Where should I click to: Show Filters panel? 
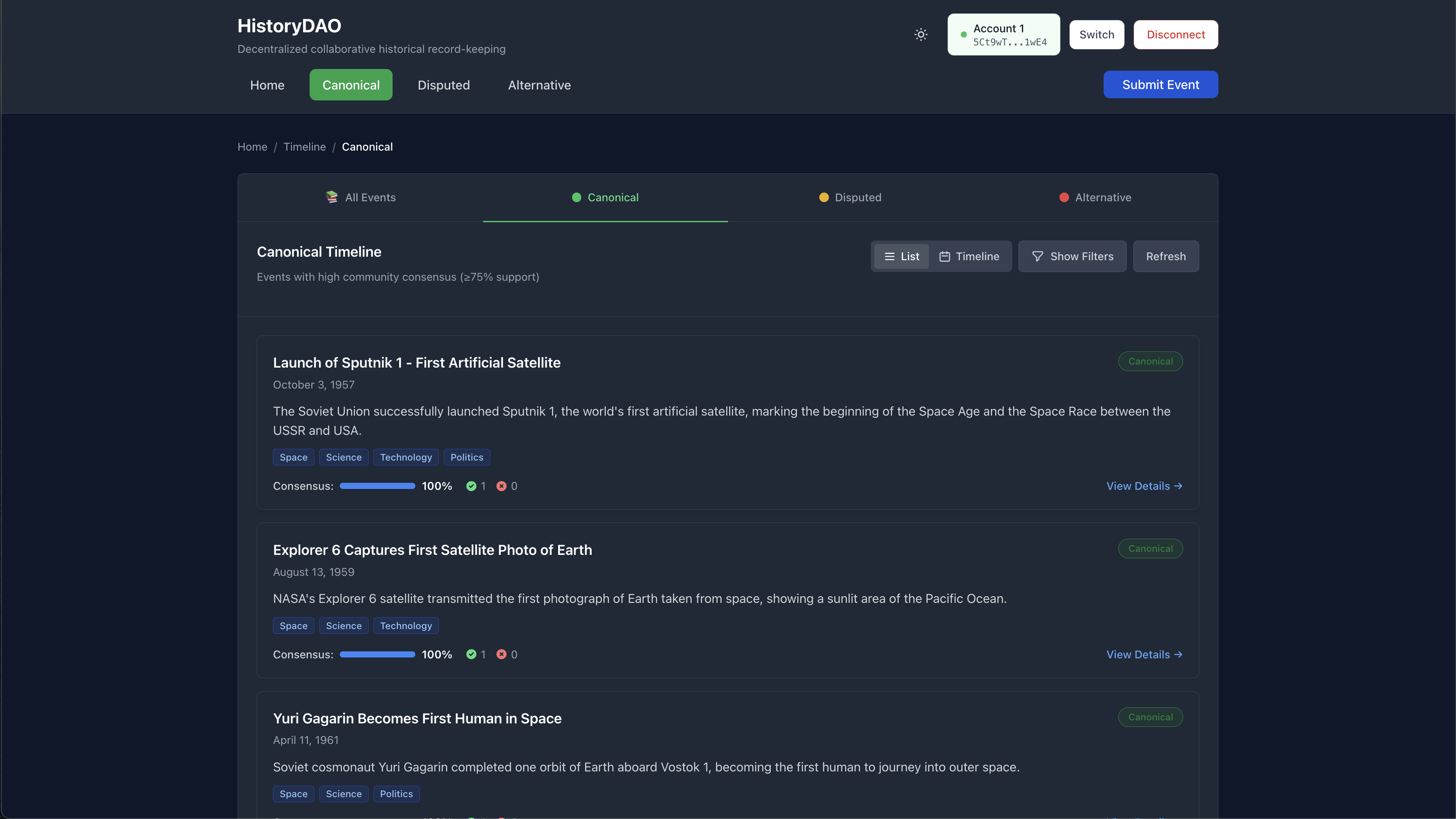(1072, 256)
